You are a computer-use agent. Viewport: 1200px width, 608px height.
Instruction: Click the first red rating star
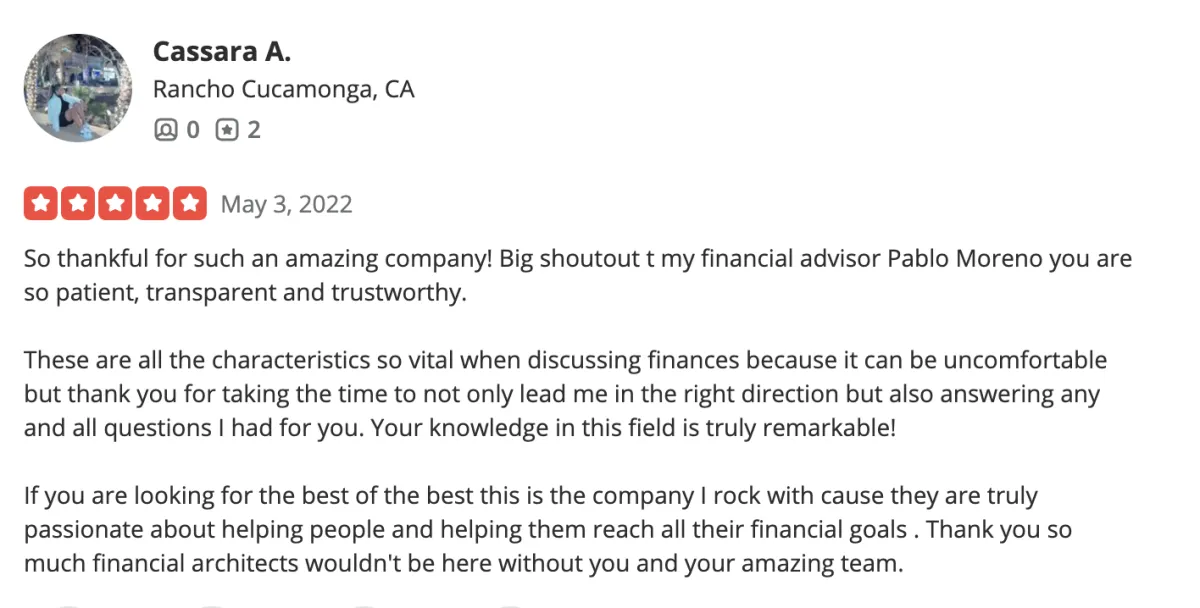(41, 204)
